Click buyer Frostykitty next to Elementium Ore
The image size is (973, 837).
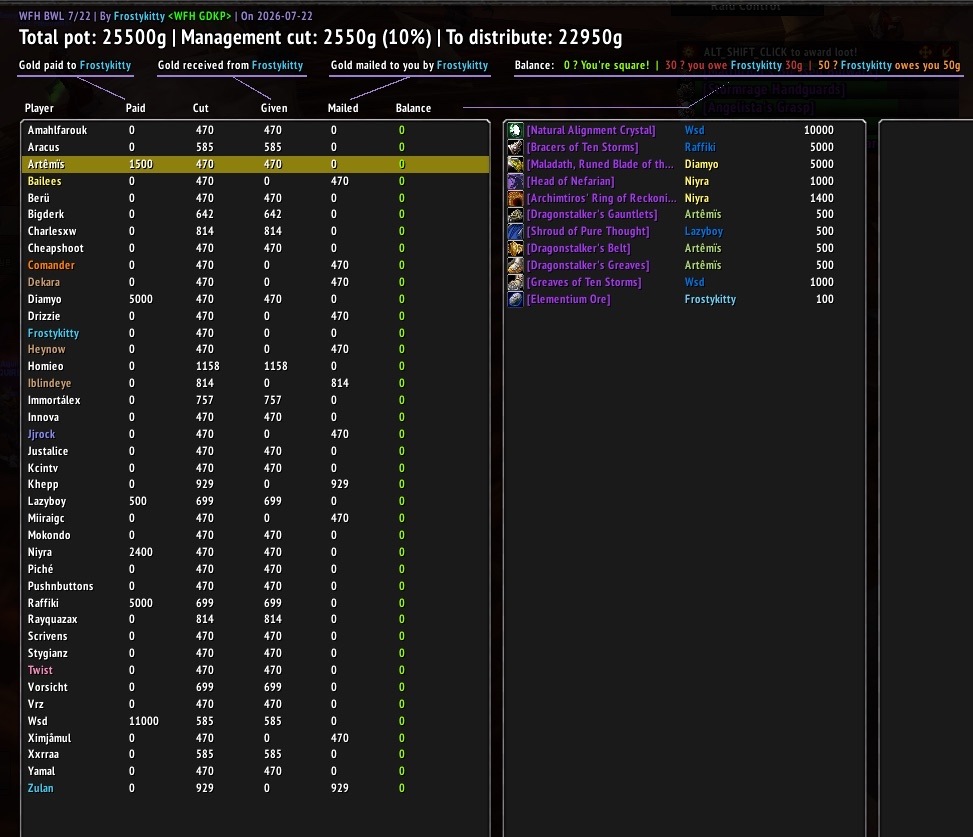pyautogui.click(x=710, y=299)
